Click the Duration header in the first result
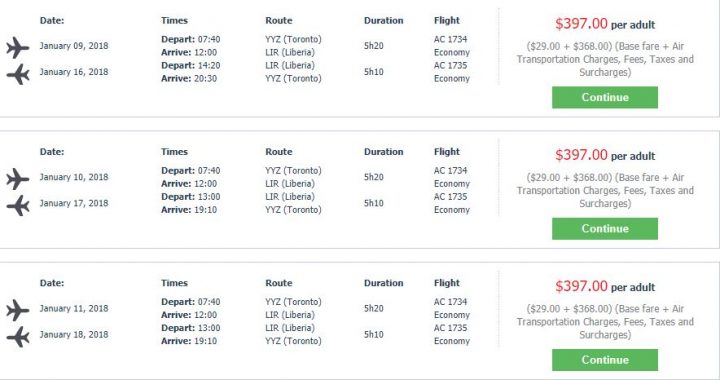Screen dimensions: 720x380 383,21
